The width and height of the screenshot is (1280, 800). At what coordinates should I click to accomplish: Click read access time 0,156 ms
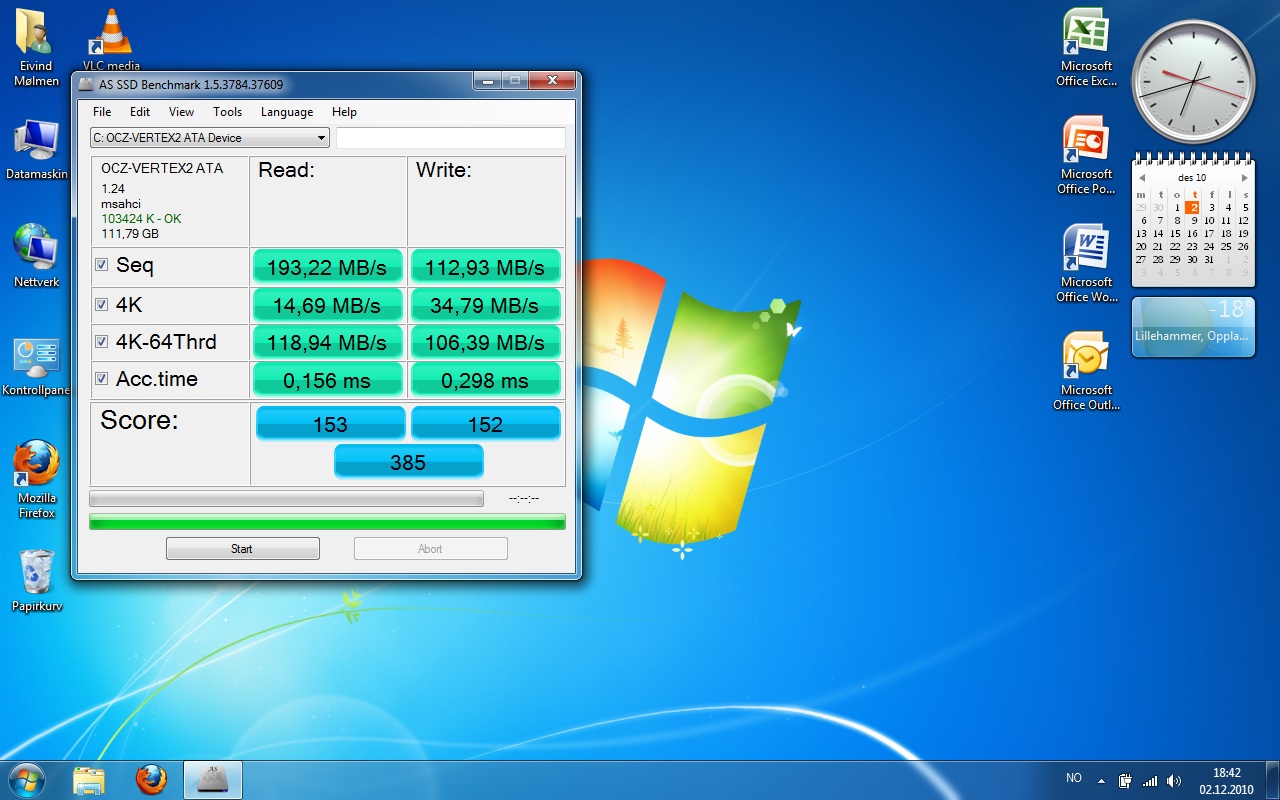(329, 380)
